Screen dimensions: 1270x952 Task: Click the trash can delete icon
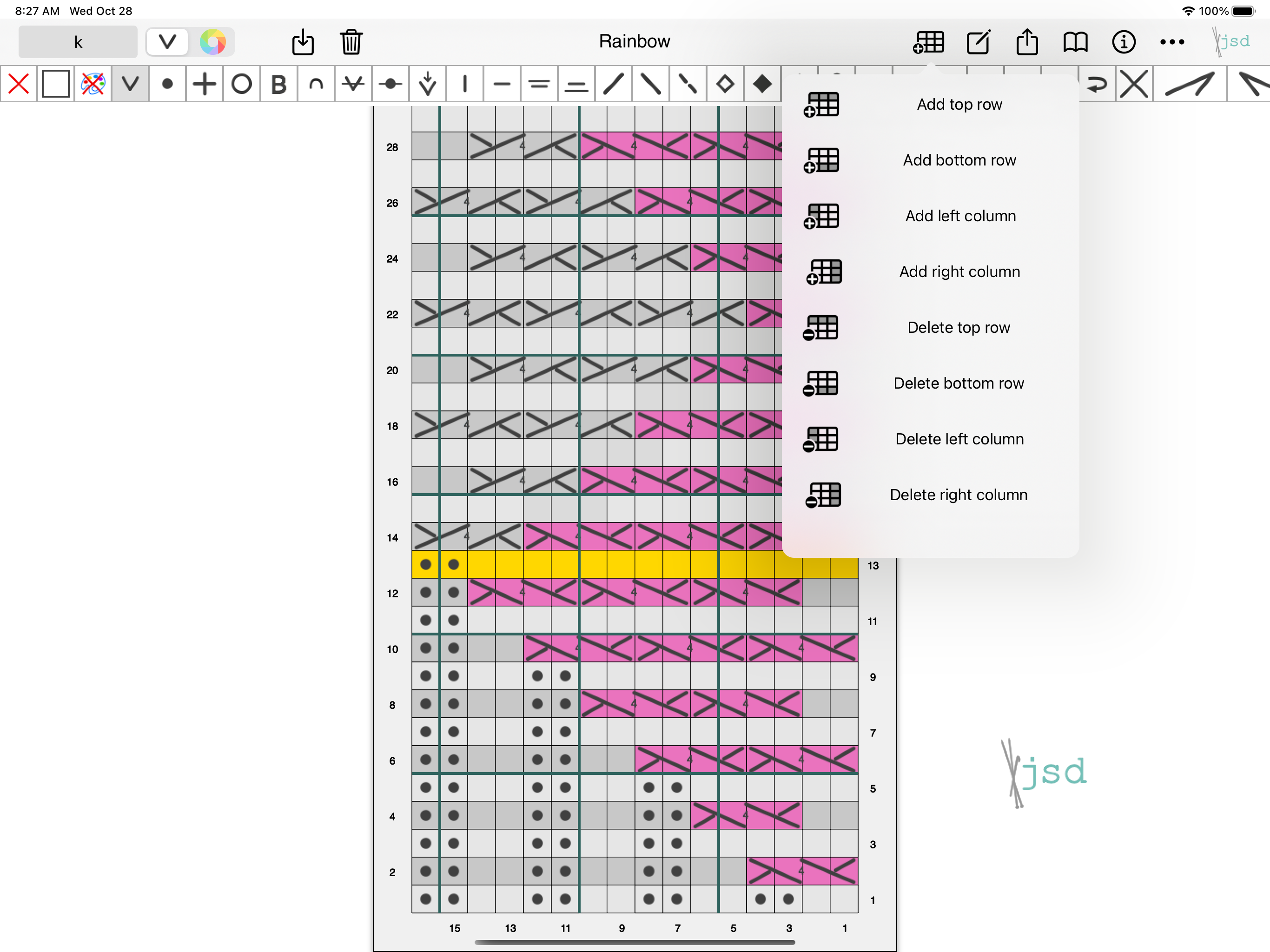[351, 42]
